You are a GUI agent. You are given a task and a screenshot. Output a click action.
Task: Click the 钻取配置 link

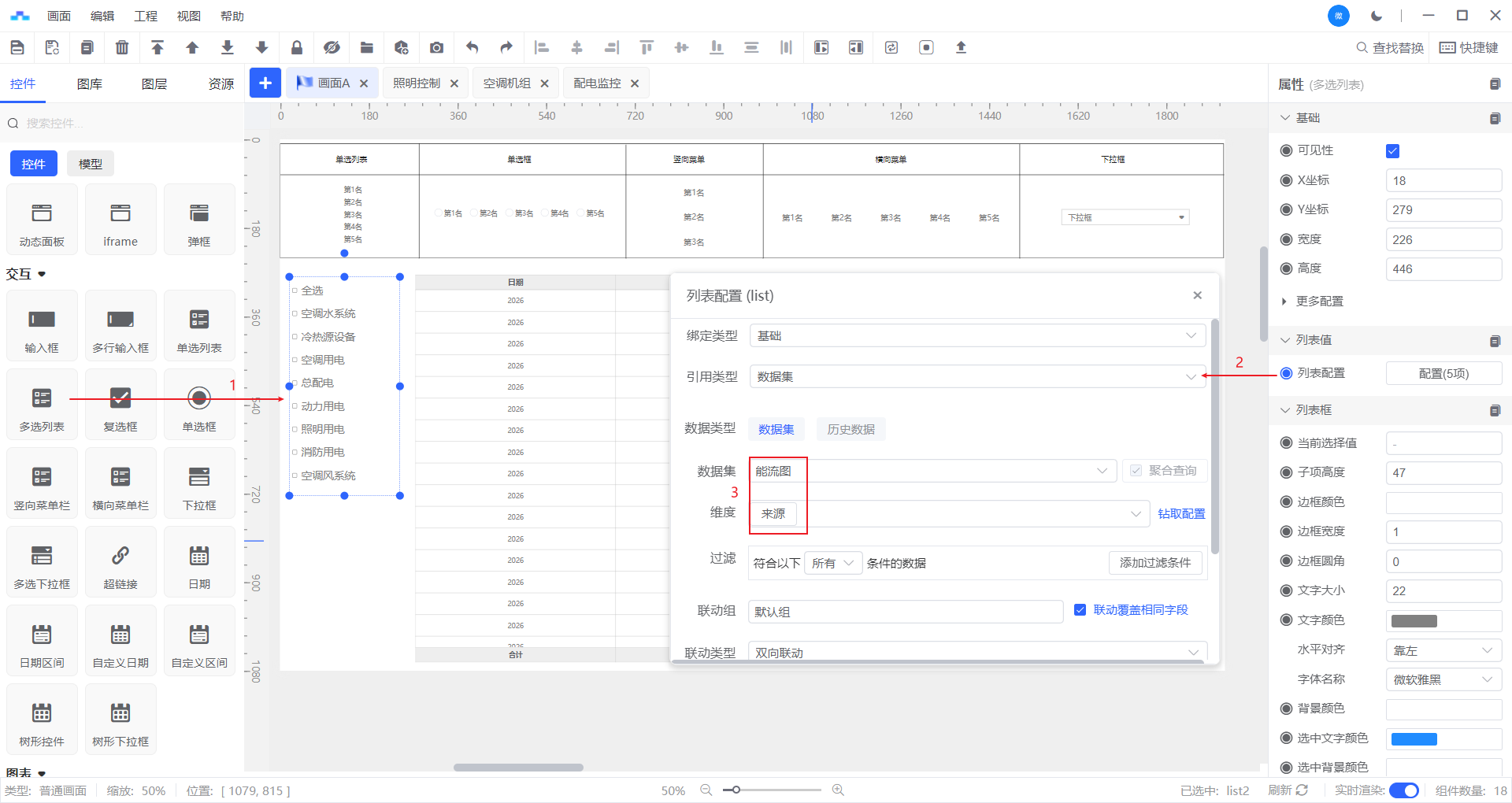coord(1181,514)
